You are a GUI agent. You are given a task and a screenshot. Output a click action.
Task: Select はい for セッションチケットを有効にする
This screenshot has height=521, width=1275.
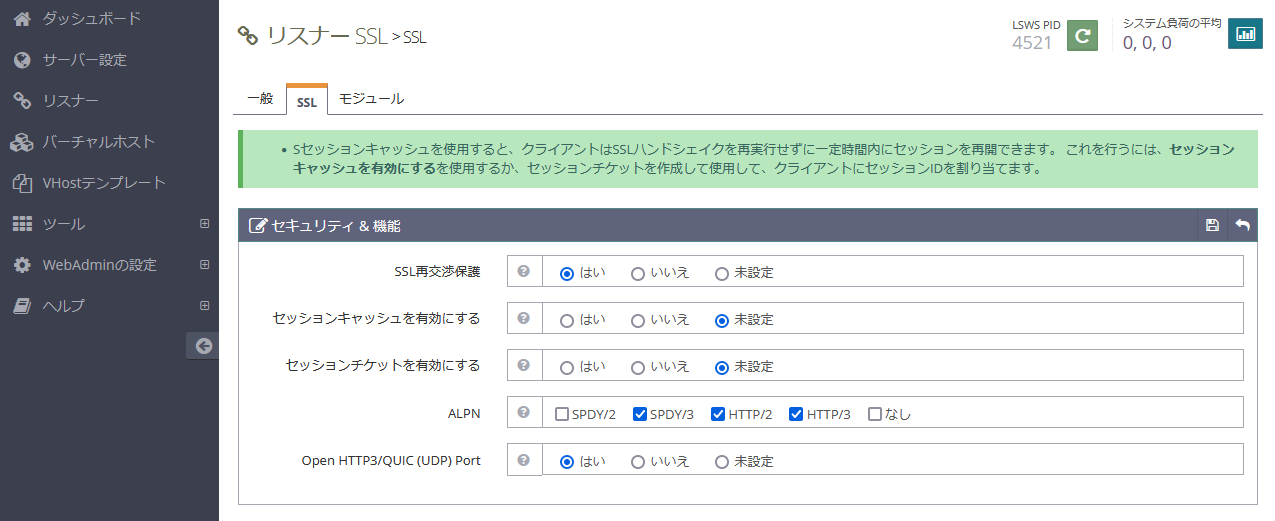(x=567, y=367)
